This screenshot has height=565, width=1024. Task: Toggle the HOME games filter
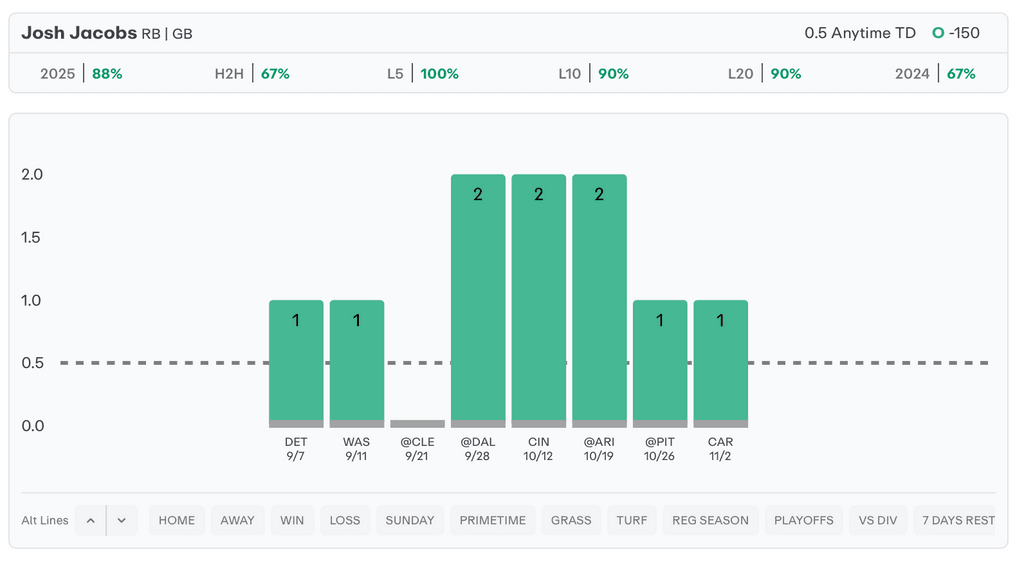click(177, 520)
